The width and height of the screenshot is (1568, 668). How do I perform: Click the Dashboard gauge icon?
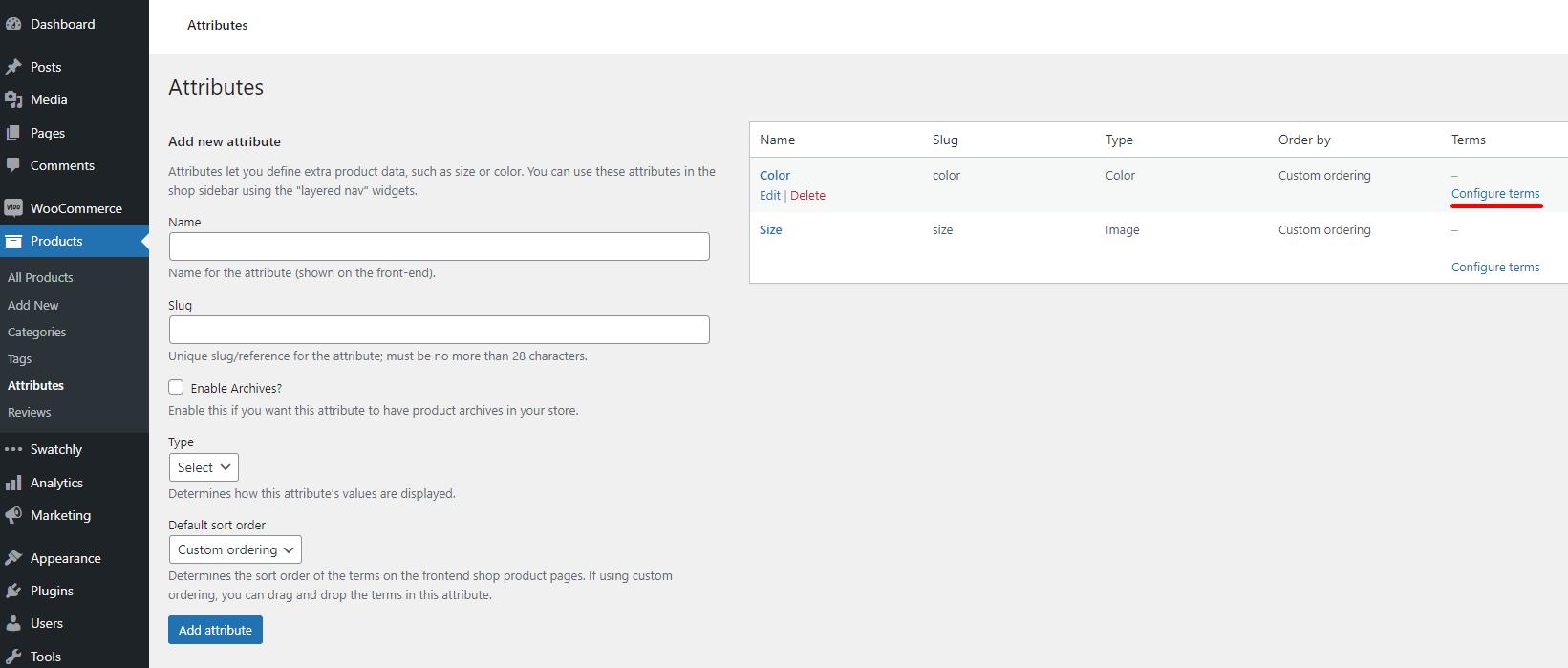(x=13, y=24)
